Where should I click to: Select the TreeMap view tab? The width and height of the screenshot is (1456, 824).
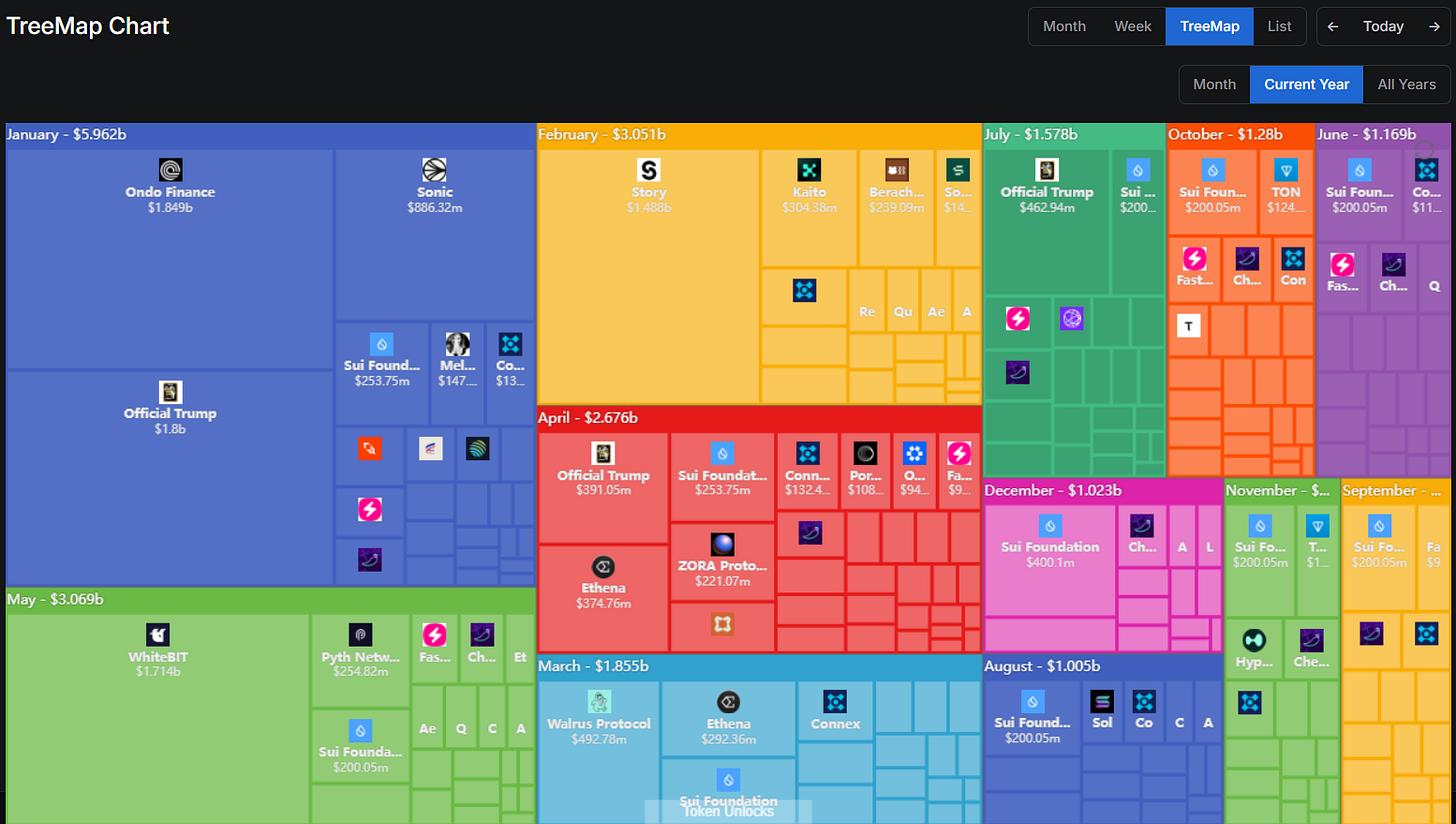(x=1209, y=26)
